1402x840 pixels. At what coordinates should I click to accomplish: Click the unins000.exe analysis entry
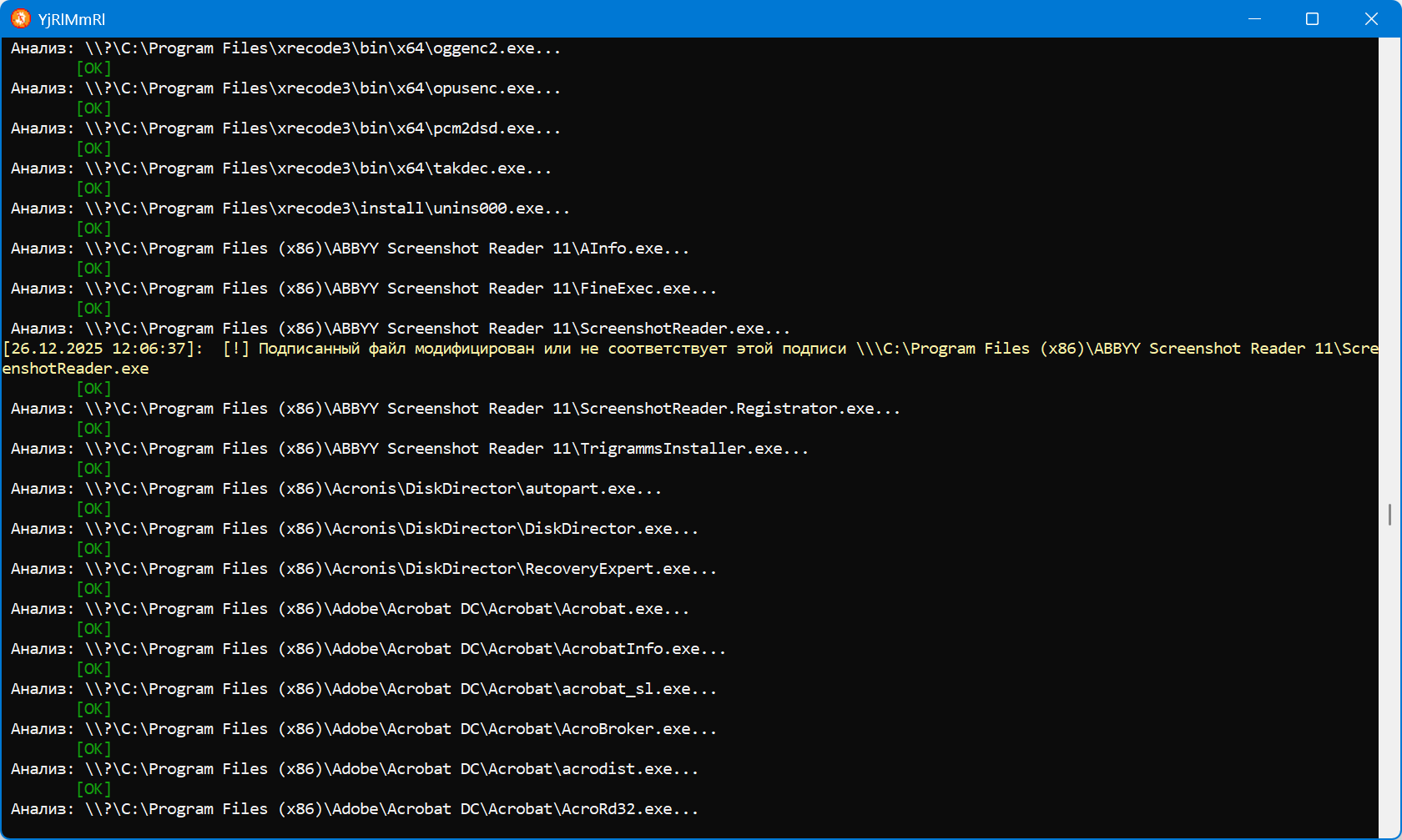pos(290,209)
